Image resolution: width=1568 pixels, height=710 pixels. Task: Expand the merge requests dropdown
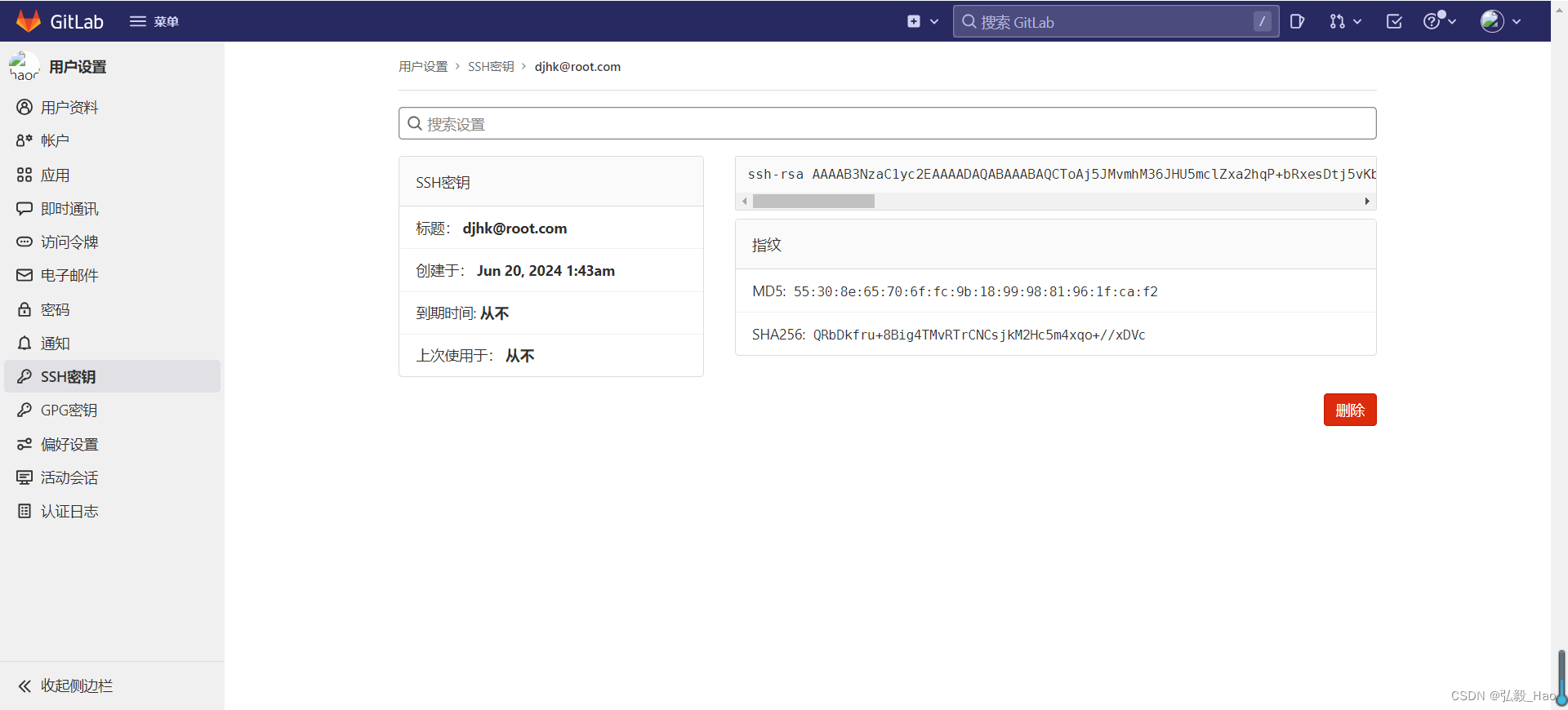1345,21
